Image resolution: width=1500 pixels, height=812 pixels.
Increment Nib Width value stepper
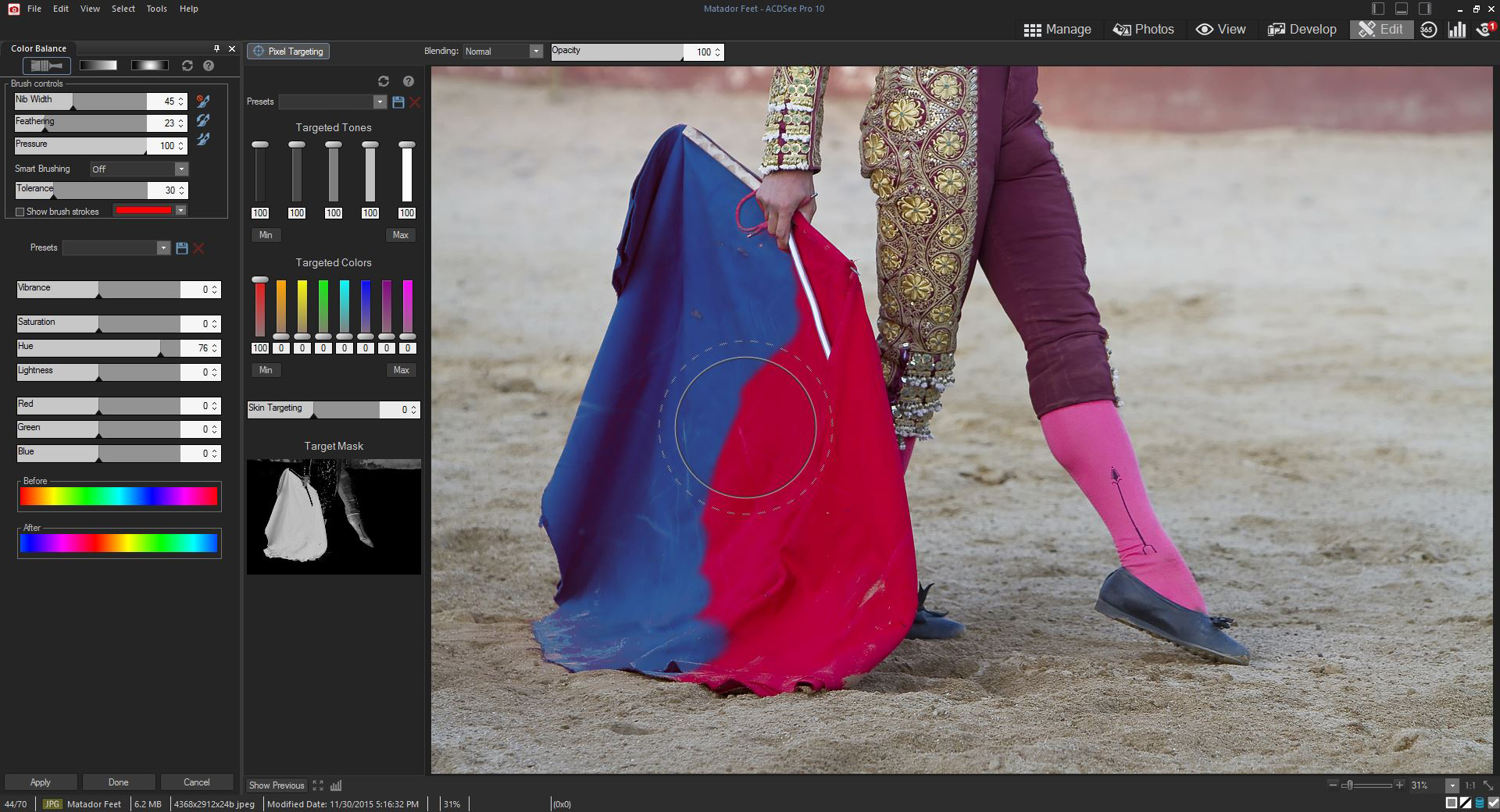coord(181,98)
